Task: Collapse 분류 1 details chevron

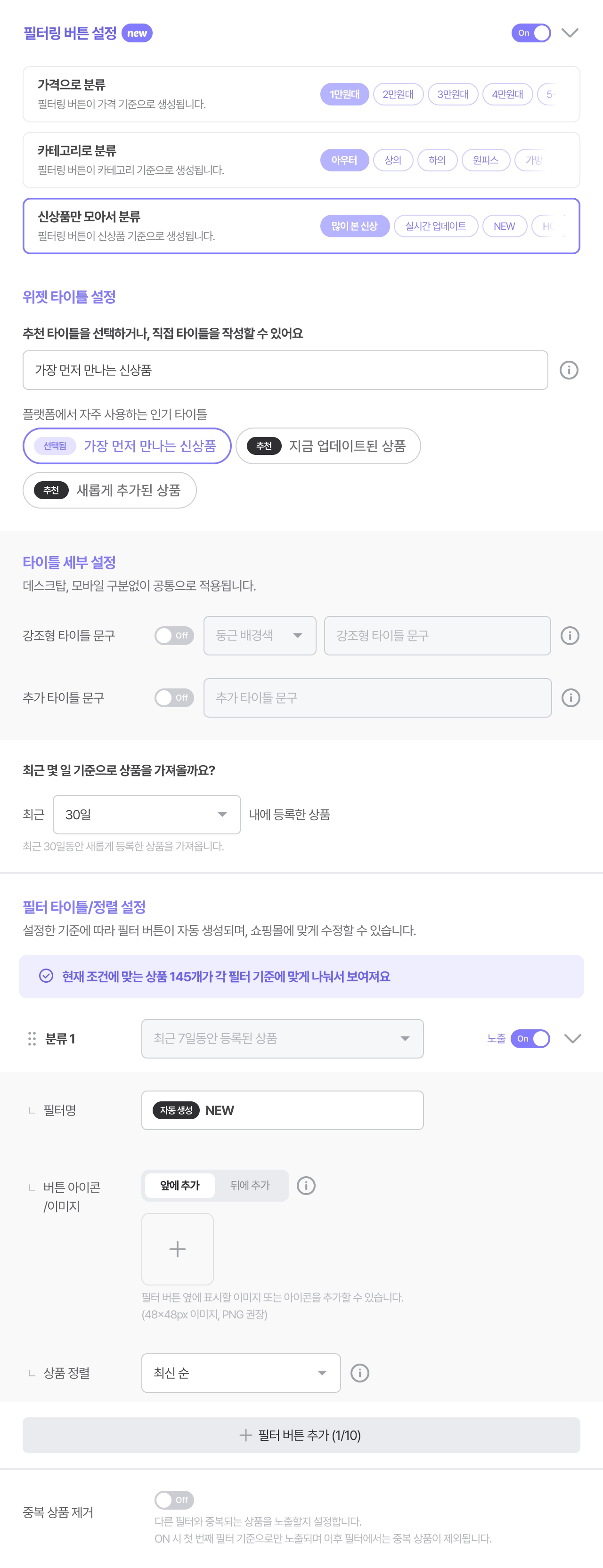Action: coord(572,1038)
